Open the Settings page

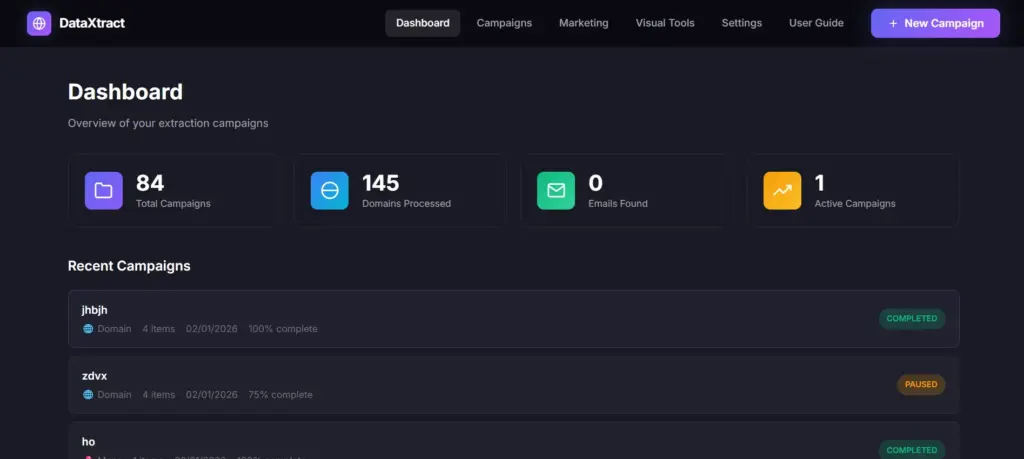tap(742, 24)
